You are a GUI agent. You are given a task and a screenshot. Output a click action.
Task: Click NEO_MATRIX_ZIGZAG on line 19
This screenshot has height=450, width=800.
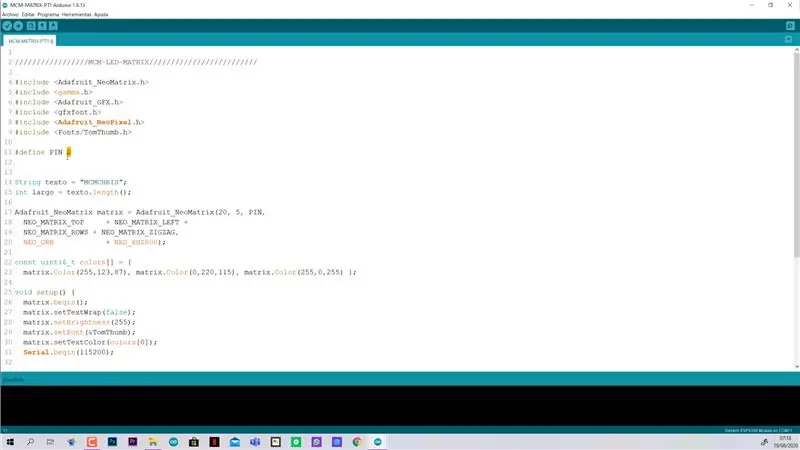click(139, 232)
